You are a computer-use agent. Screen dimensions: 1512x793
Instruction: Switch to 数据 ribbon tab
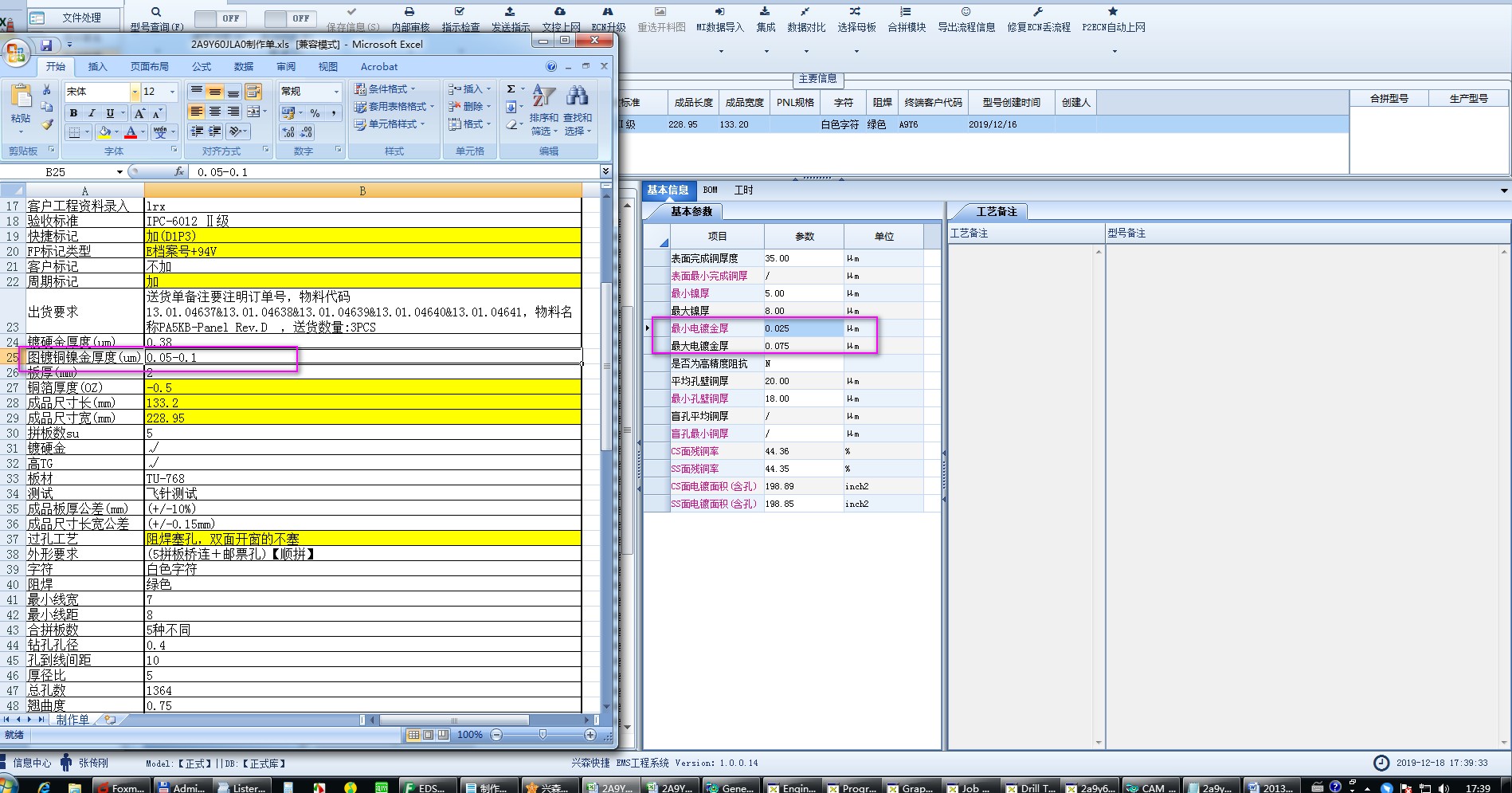(x=244, y=67)
